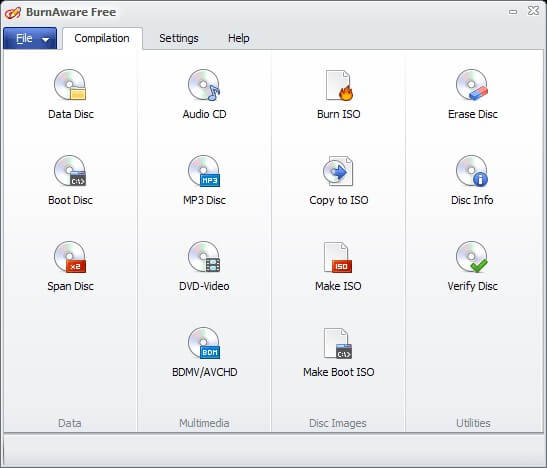Open the MP3 Disc tool
547x468 pixels.
point(204,180)
